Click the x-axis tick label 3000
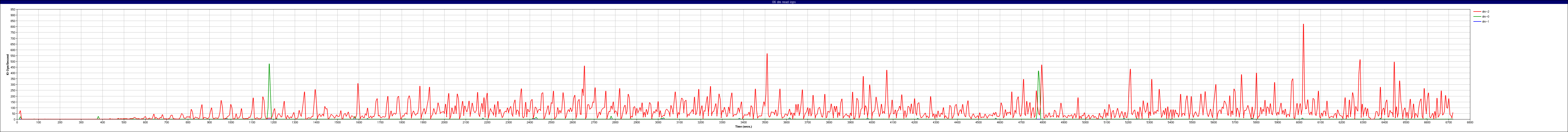1568x132 pixels. pyautogui.click(x=658, y=122)
